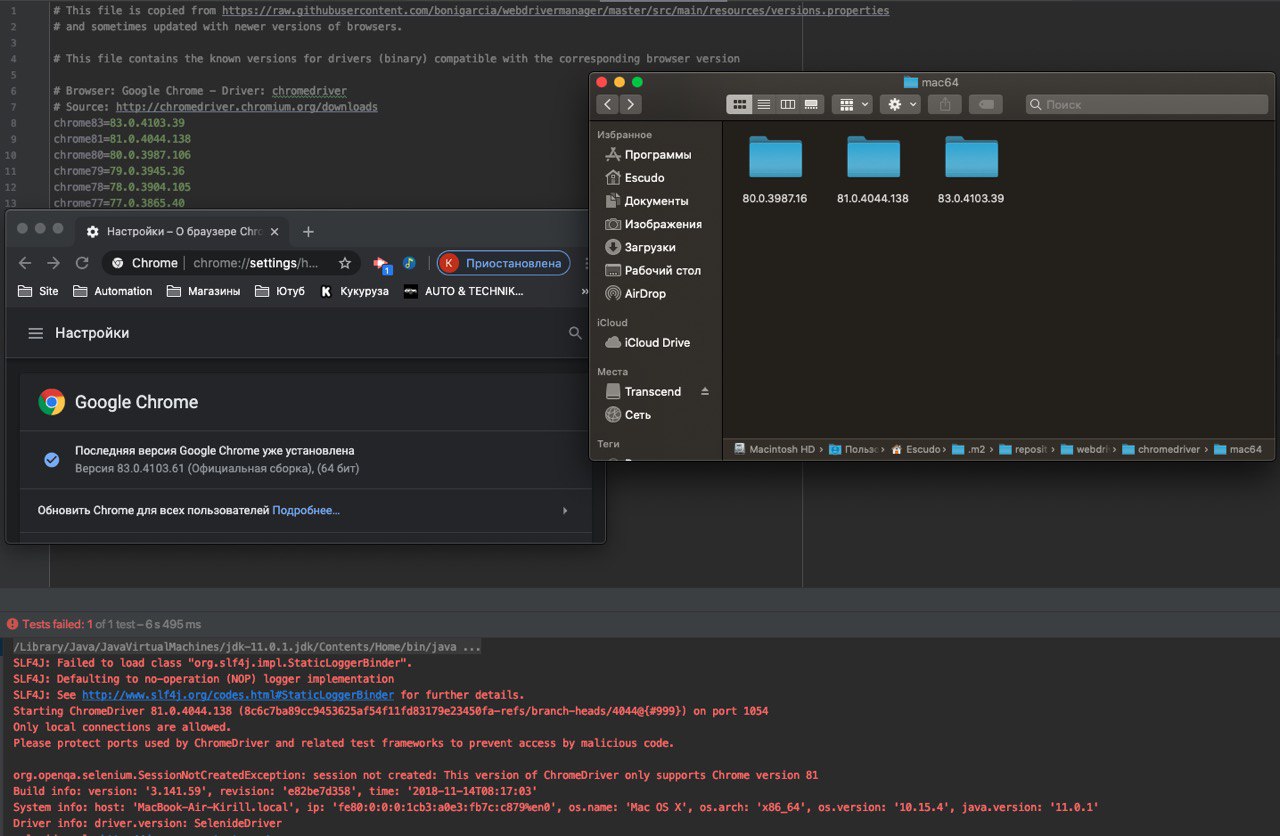Open AUTO & TECHNIK bookmark
The width and height of the screenshot is (1280, 836).
click(x=464, y=291)
